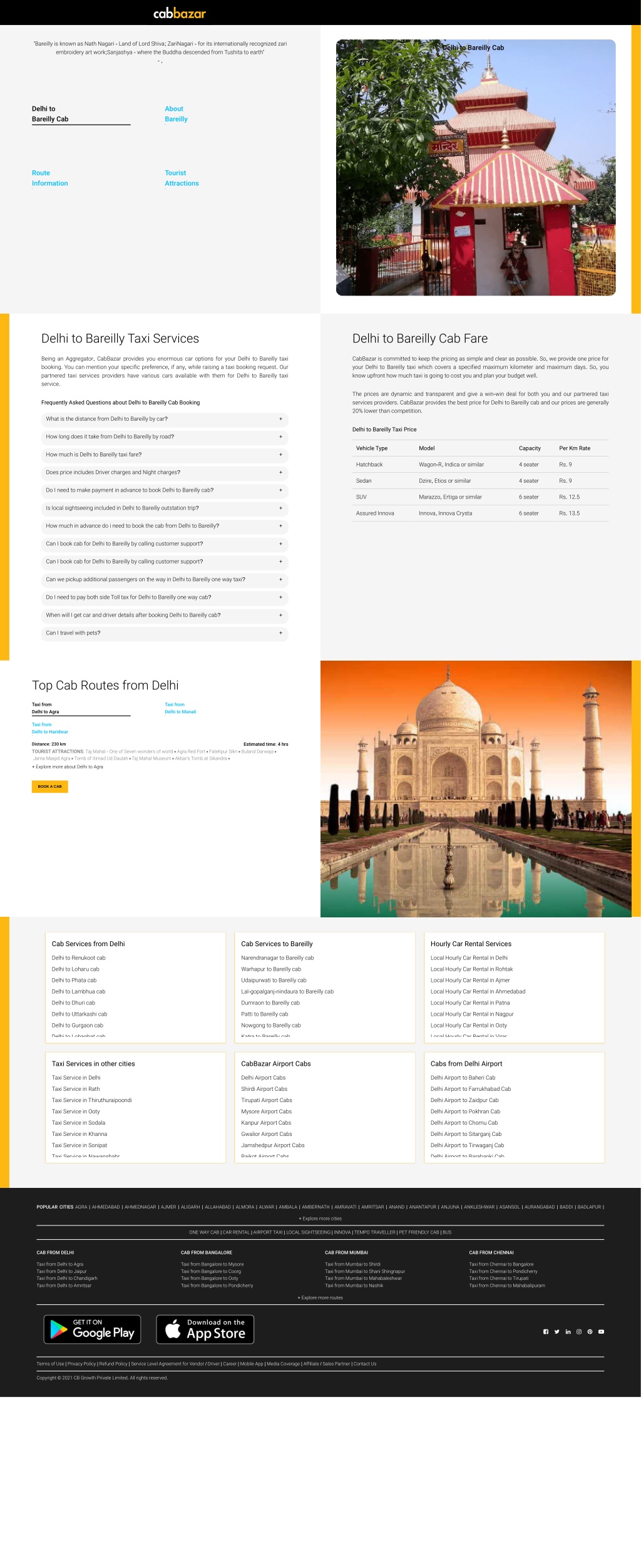Expand the car and driver details FAQ
The image size is (641, 1568).
point(165,616)
